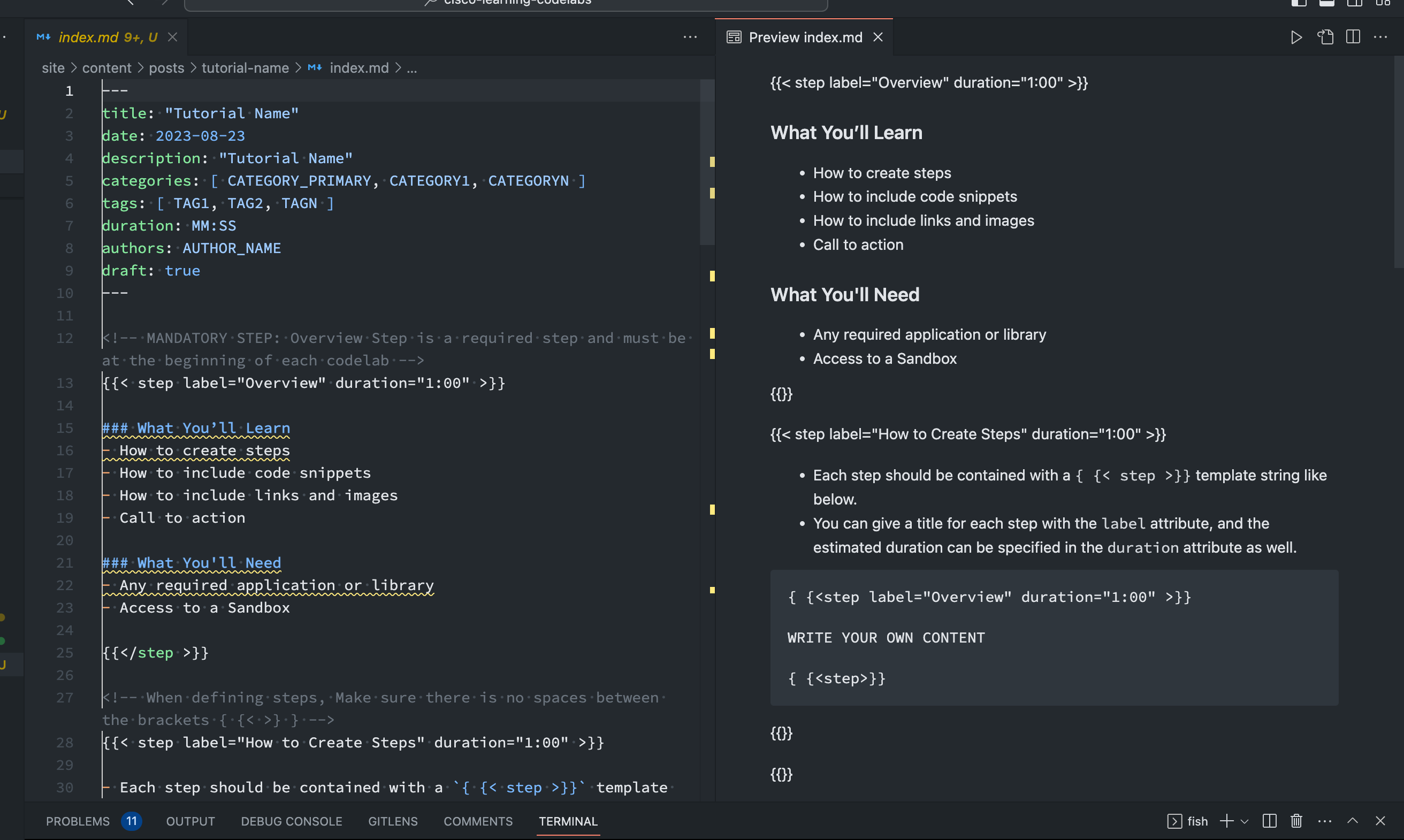This screenshot has height=840, width=1404.
Task: Activate the index.md editor tab
Action: coord(106,37)
